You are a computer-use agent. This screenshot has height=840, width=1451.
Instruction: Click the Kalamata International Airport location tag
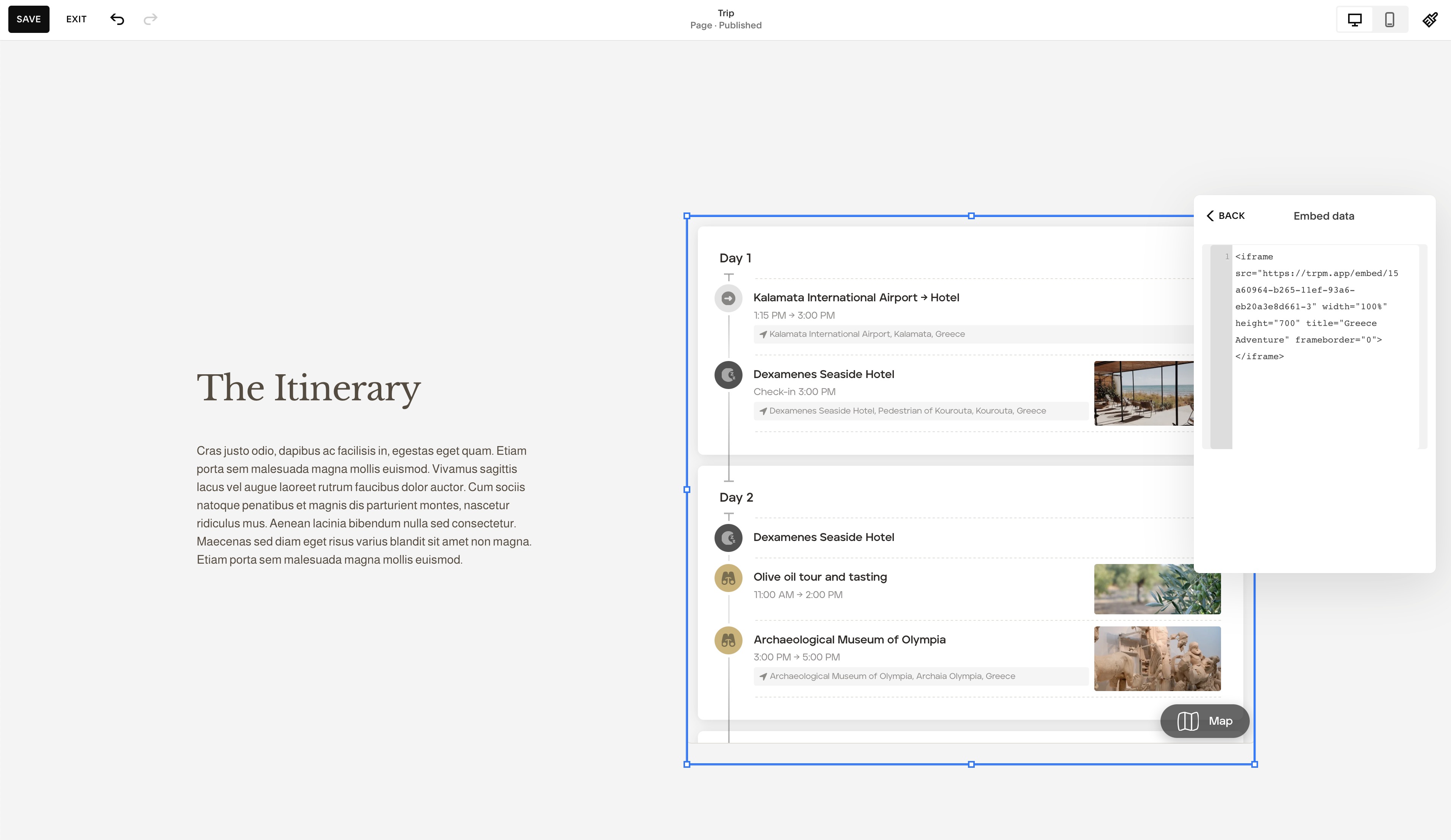867,334
